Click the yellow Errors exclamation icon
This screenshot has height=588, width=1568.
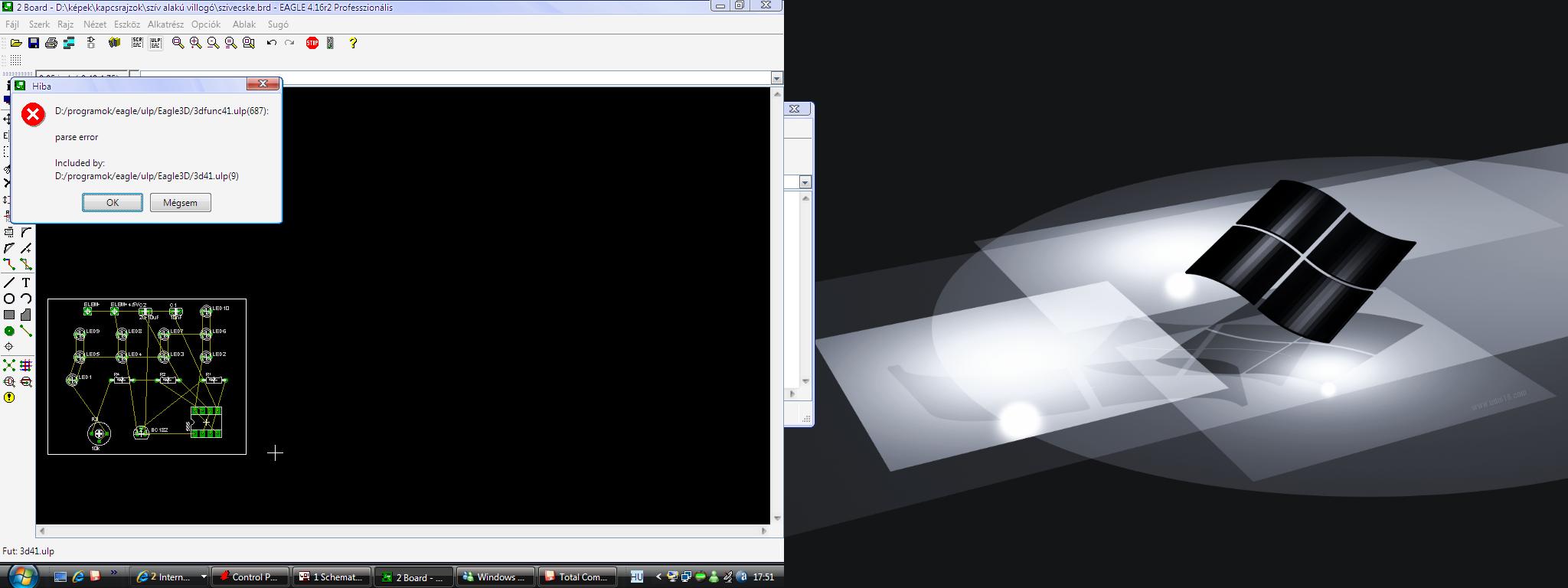tap(9, 397)
